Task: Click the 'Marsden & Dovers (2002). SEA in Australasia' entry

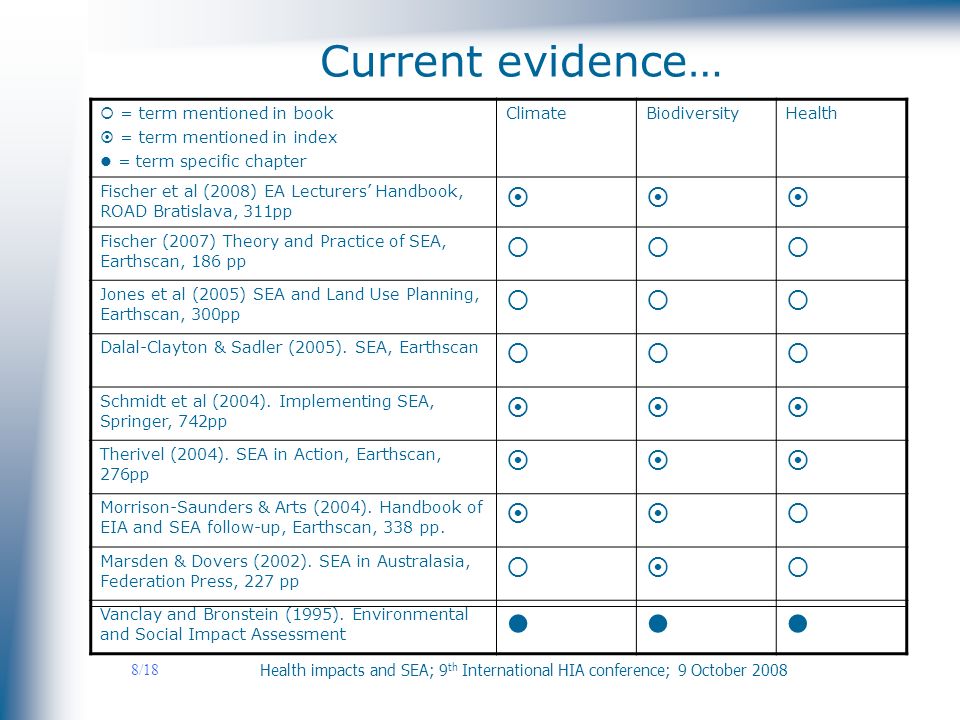Action: 285,571
